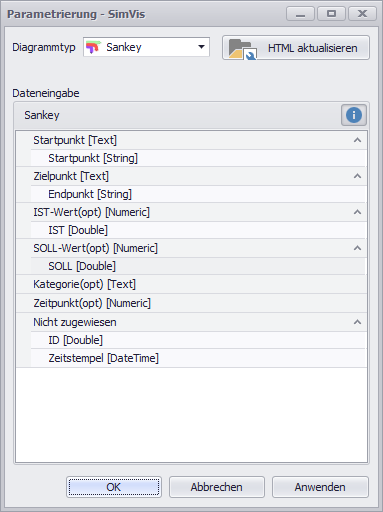Maximize the Parametrierung window
This screenshot has width=383, height=512.
coord(331,14)
